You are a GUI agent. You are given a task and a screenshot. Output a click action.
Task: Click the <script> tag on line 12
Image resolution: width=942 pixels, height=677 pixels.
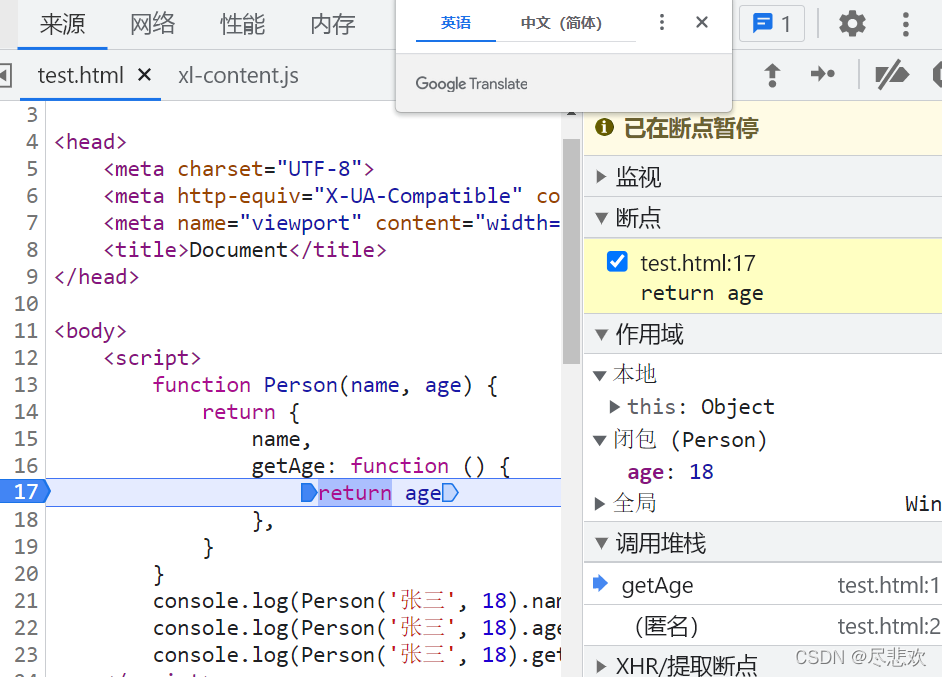click(152, 358)
